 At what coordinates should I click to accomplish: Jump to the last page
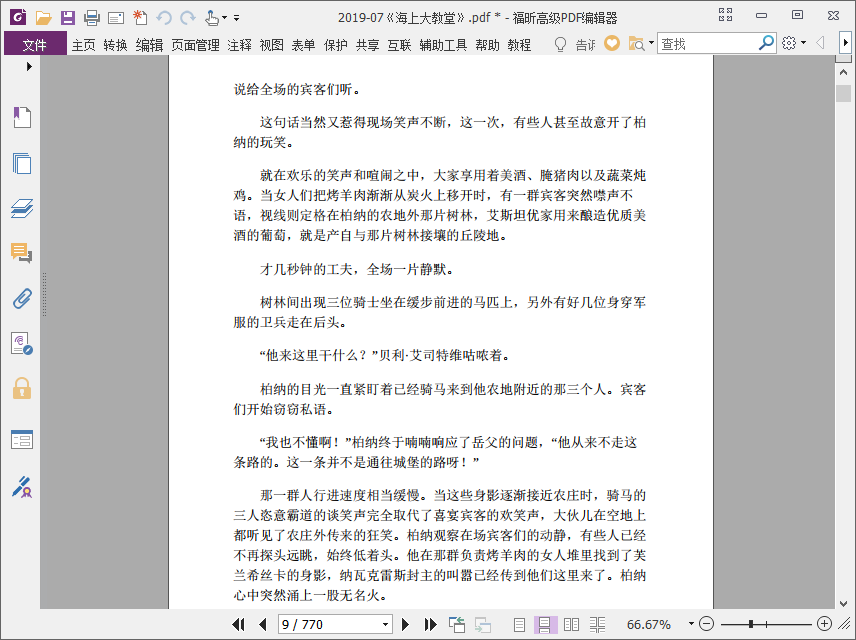click(x=430, y=624)
